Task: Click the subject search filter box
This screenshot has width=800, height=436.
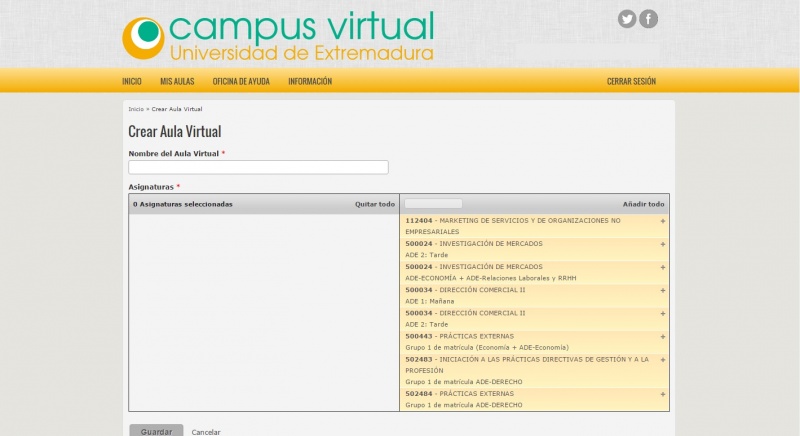Action: [x=433, y=204]
